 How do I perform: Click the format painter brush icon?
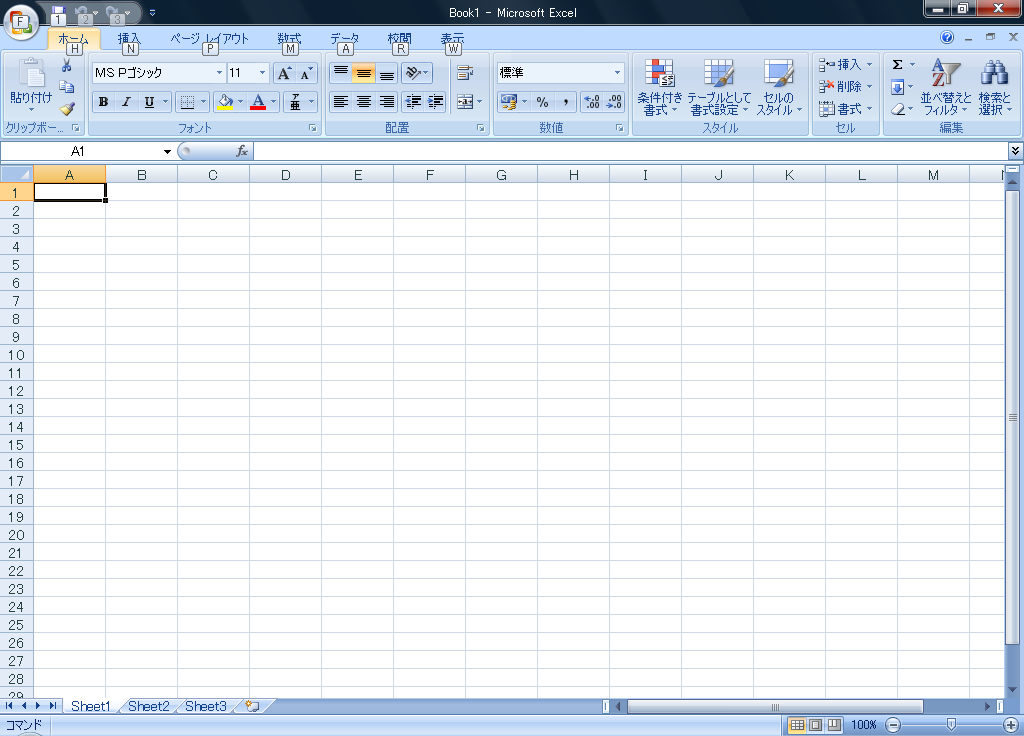(67, 109)
